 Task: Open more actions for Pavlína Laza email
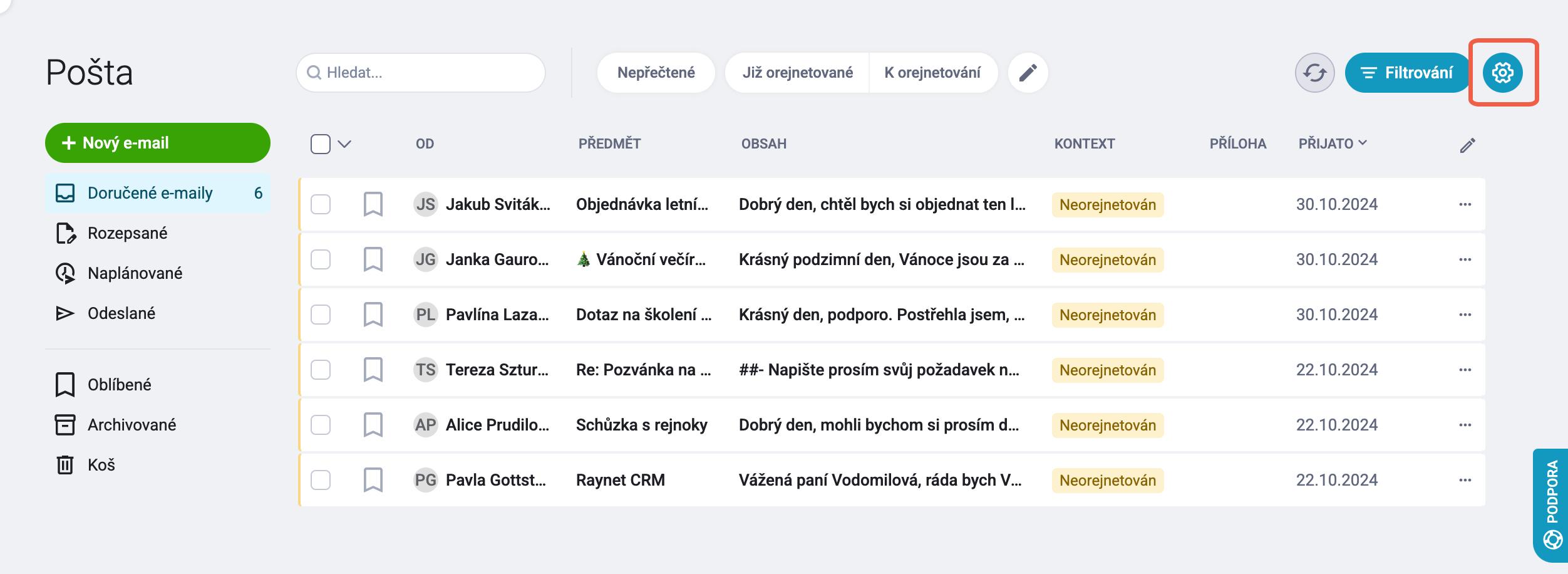pos(1465,315)
